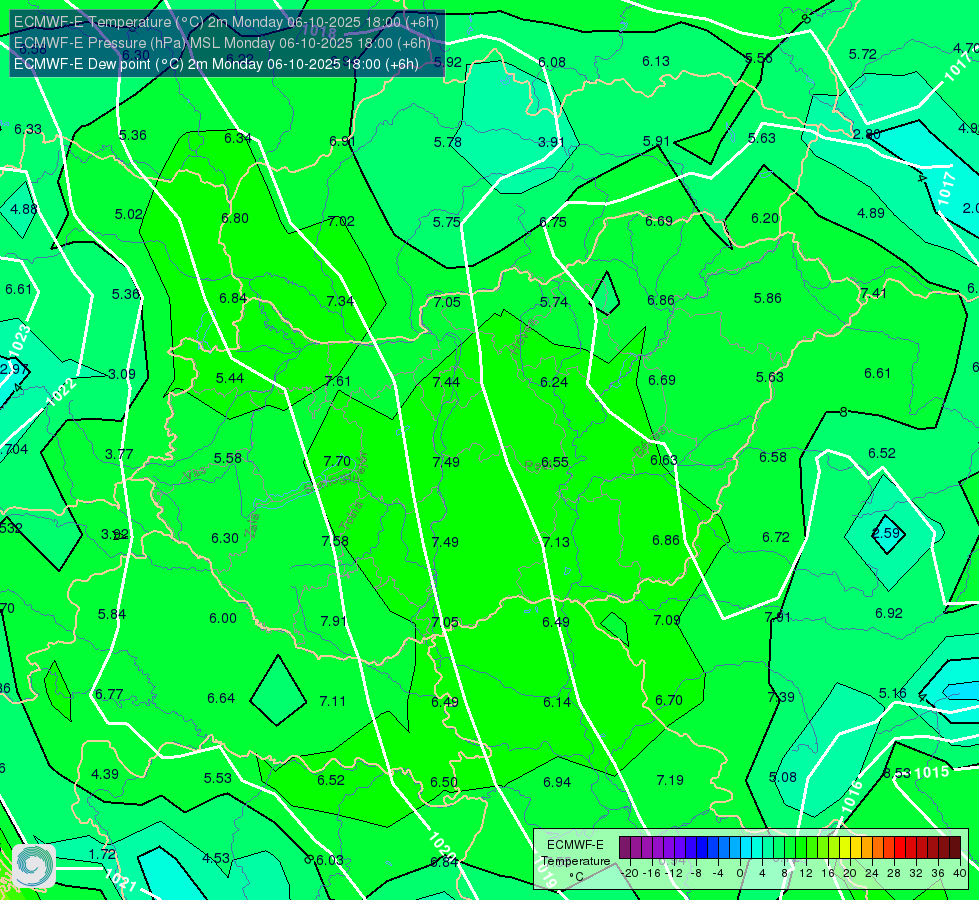
Task: Click the dew point value 7.70
Action: click(337, 461)
